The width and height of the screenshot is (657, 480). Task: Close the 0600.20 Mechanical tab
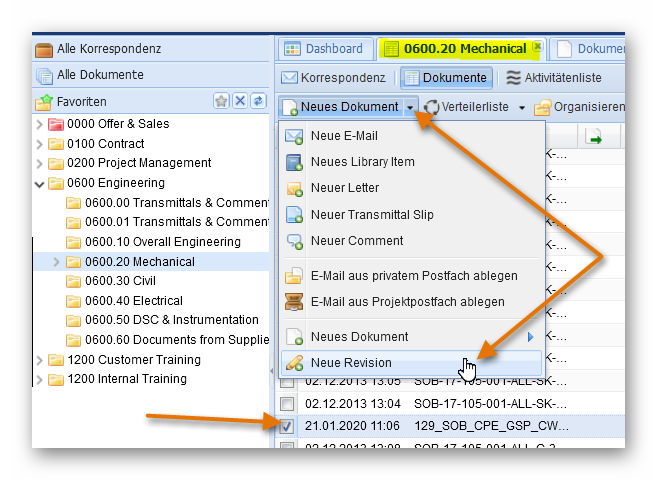pyautogui.click(x=537, y=47)
